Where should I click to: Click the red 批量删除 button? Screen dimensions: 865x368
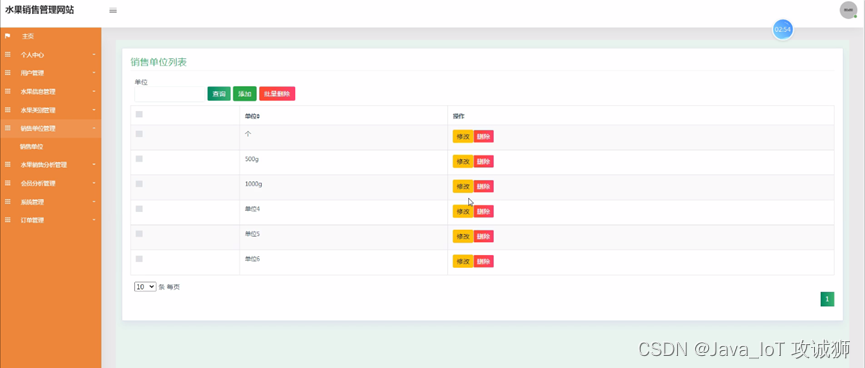tap(277, 94)
